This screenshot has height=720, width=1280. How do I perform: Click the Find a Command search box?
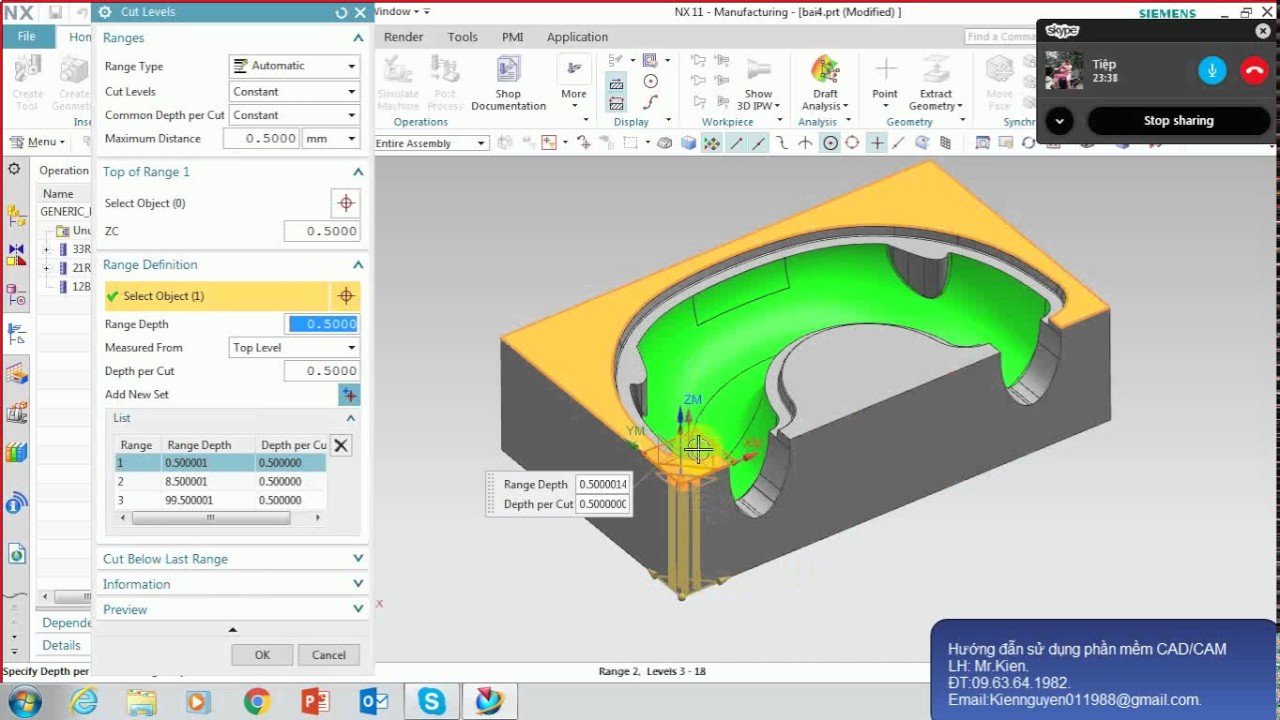tap(1000, 37)
